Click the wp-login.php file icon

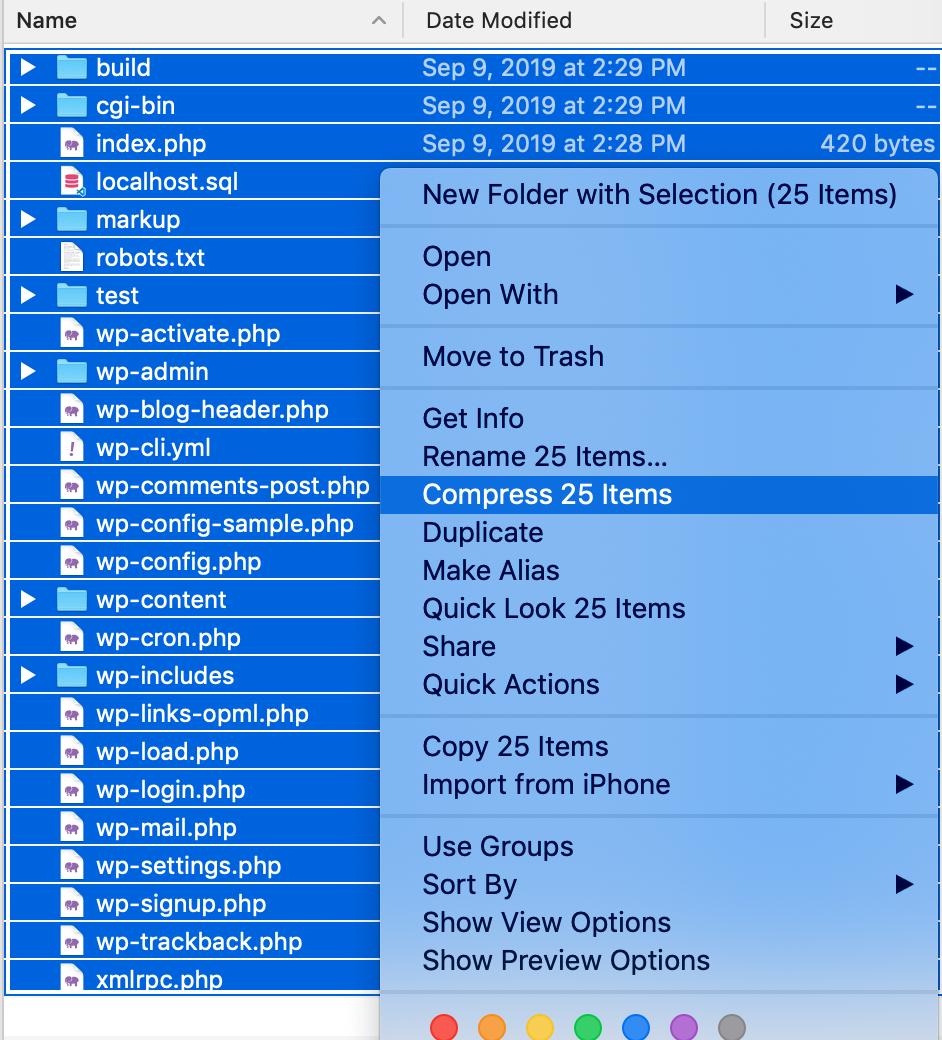coord(72,789)
